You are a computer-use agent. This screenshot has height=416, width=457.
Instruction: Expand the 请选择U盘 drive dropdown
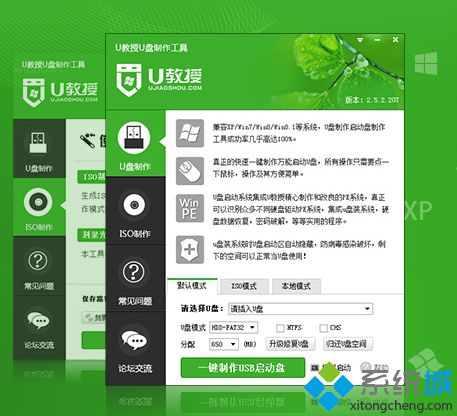coord(367,309)
